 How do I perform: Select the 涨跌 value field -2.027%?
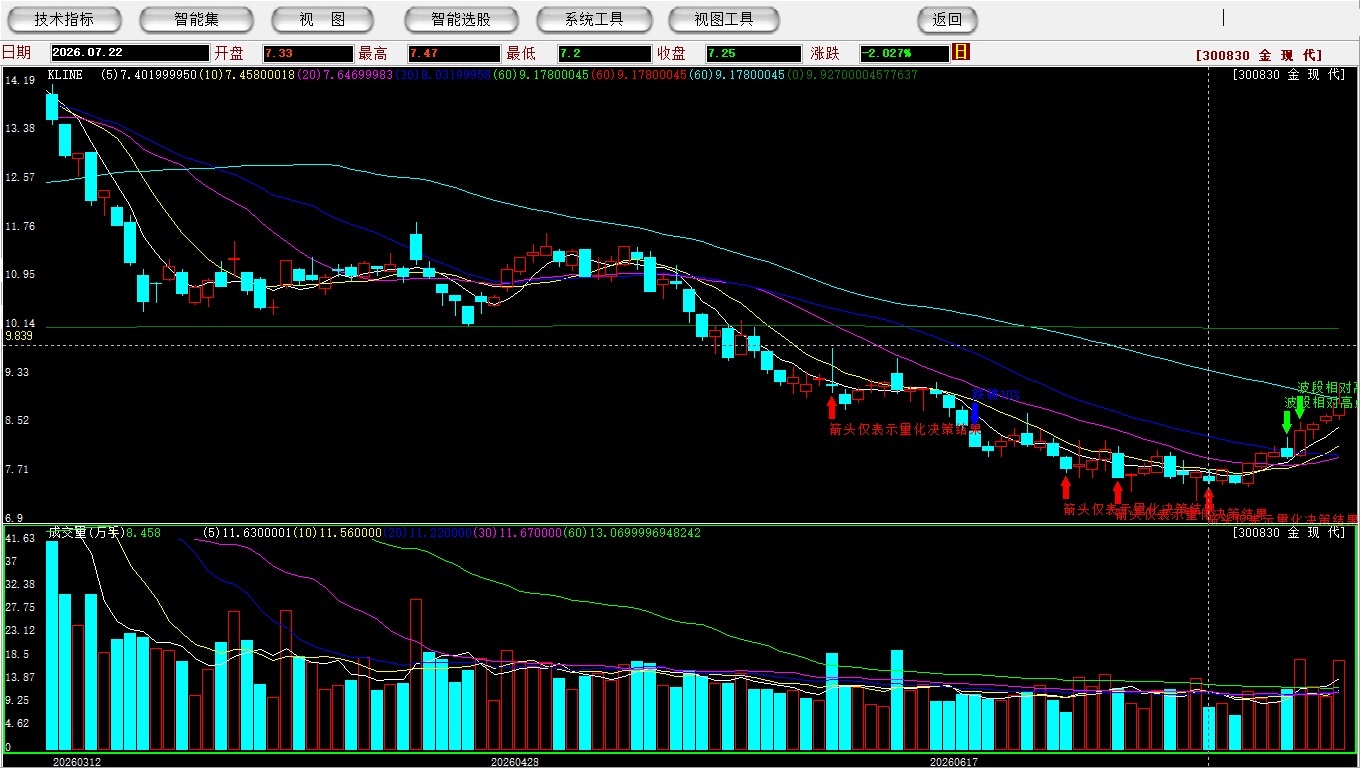pos(904,53)
